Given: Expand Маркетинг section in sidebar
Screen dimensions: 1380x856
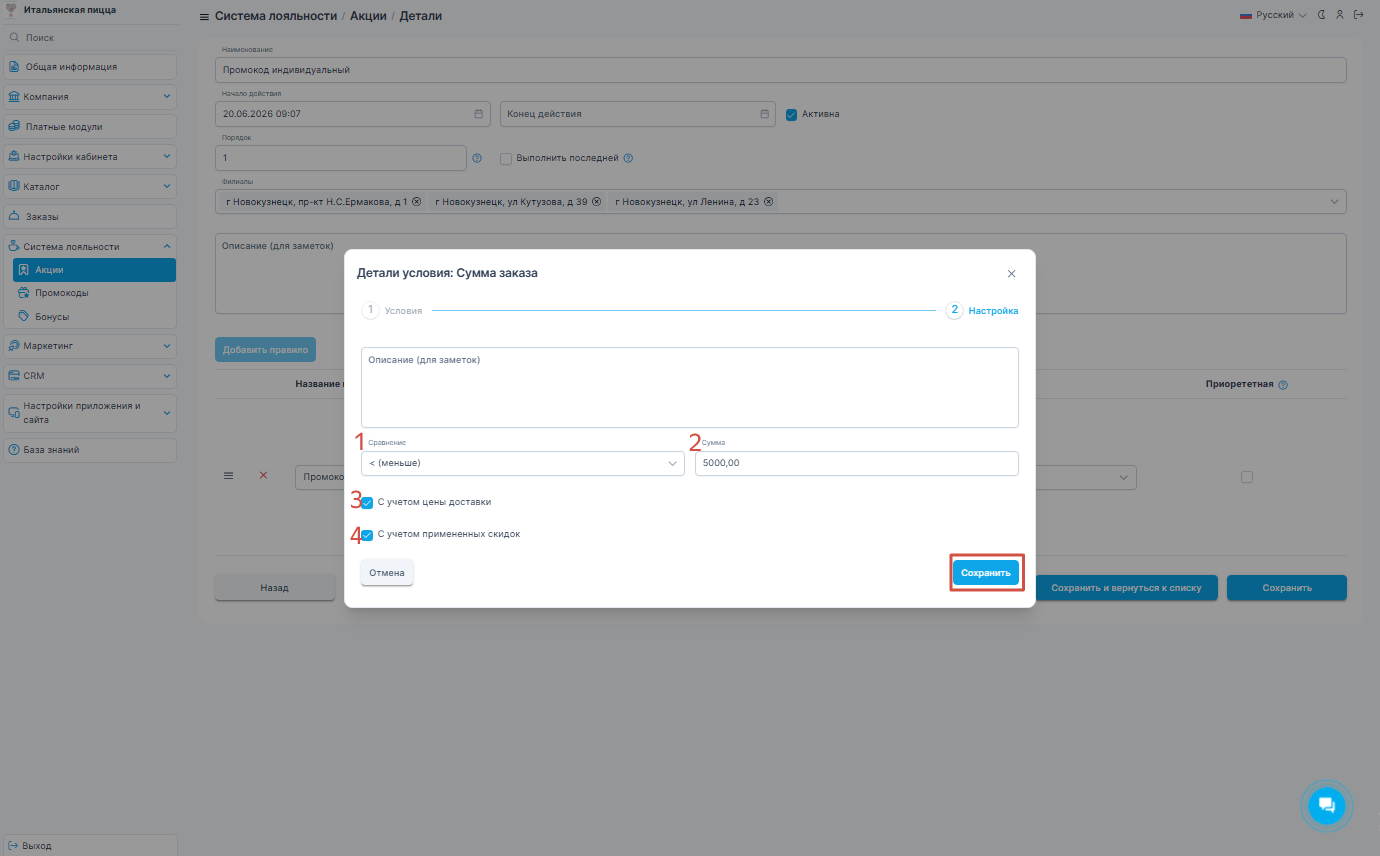Looking at the screenshot, I should tap(90, 346).
